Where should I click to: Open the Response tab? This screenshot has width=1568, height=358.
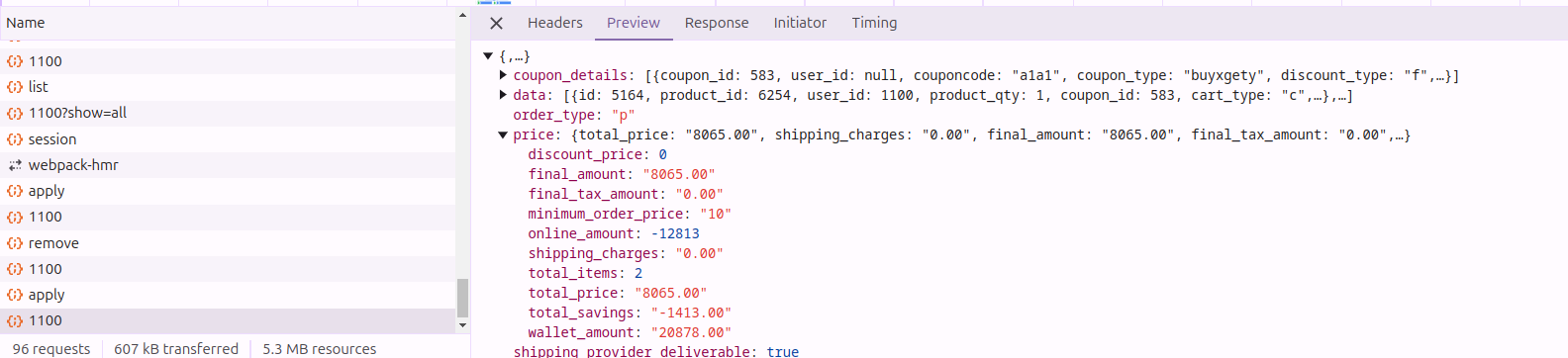coord(717,23)
